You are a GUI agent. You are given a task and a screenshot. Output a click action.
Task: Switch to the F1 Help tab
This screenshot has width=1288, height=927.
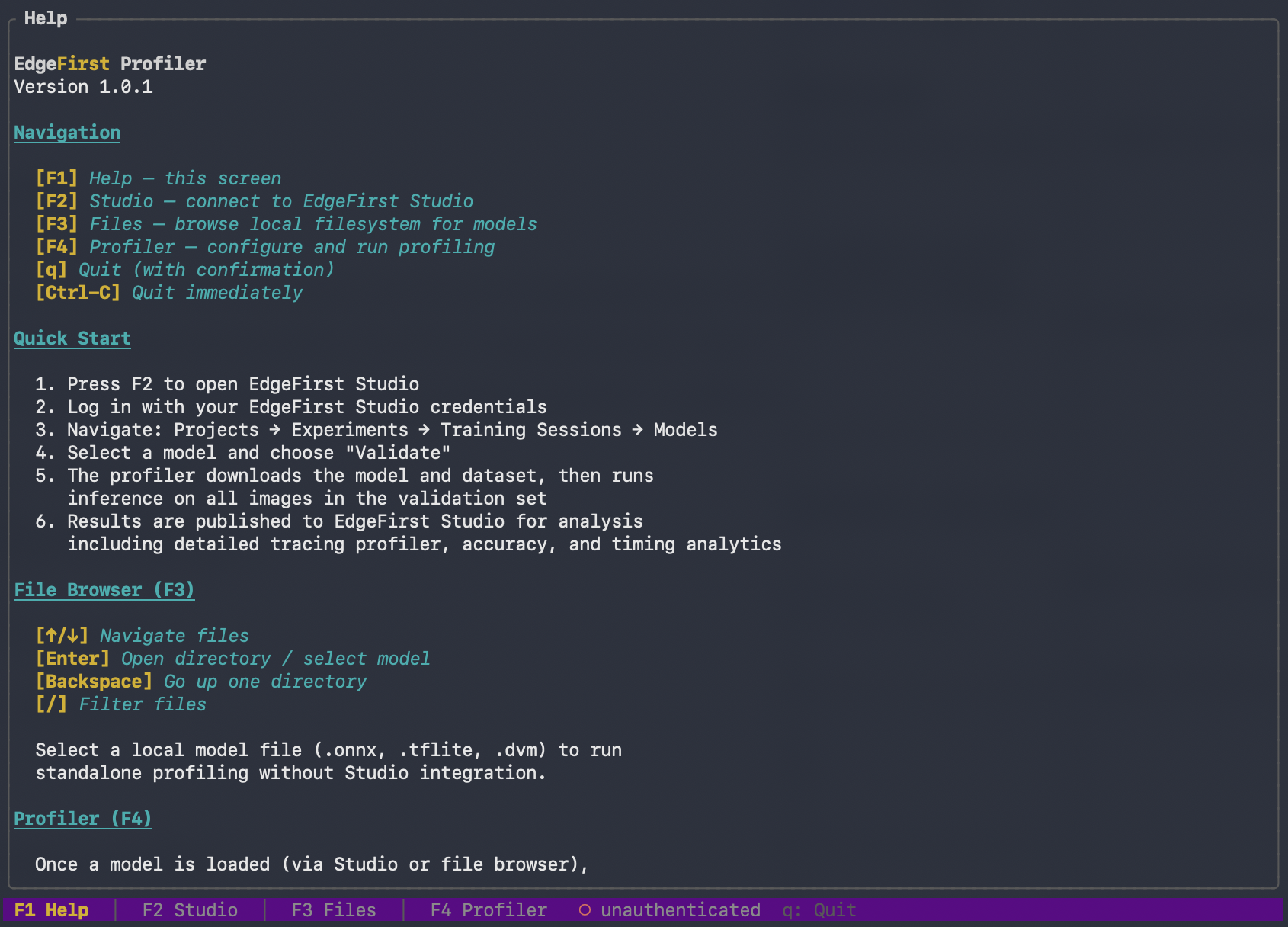pyautogui.click(x=51, y=910)
